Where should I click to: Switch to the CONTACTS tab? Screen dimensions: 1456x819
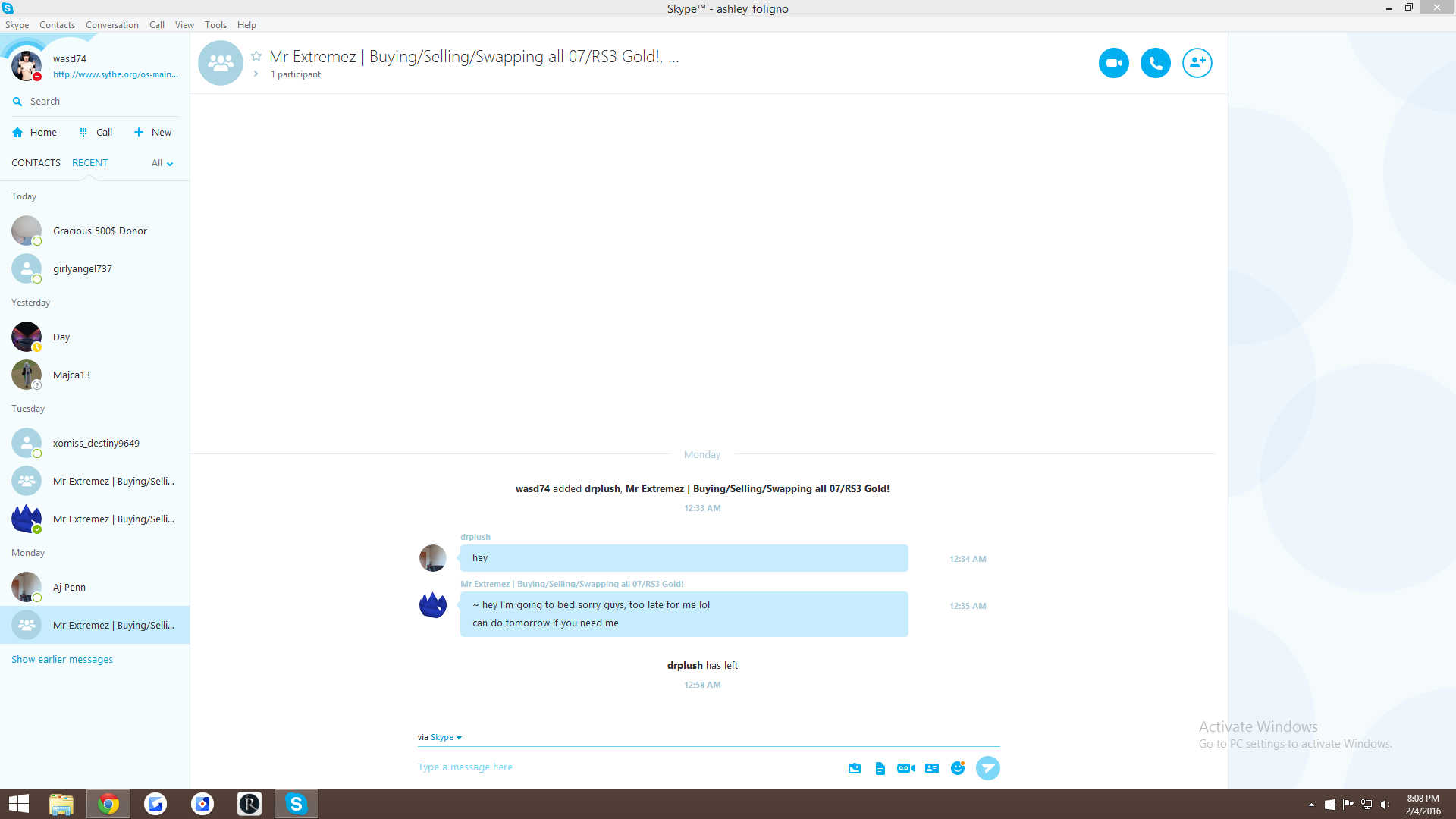tap(36, 163)
